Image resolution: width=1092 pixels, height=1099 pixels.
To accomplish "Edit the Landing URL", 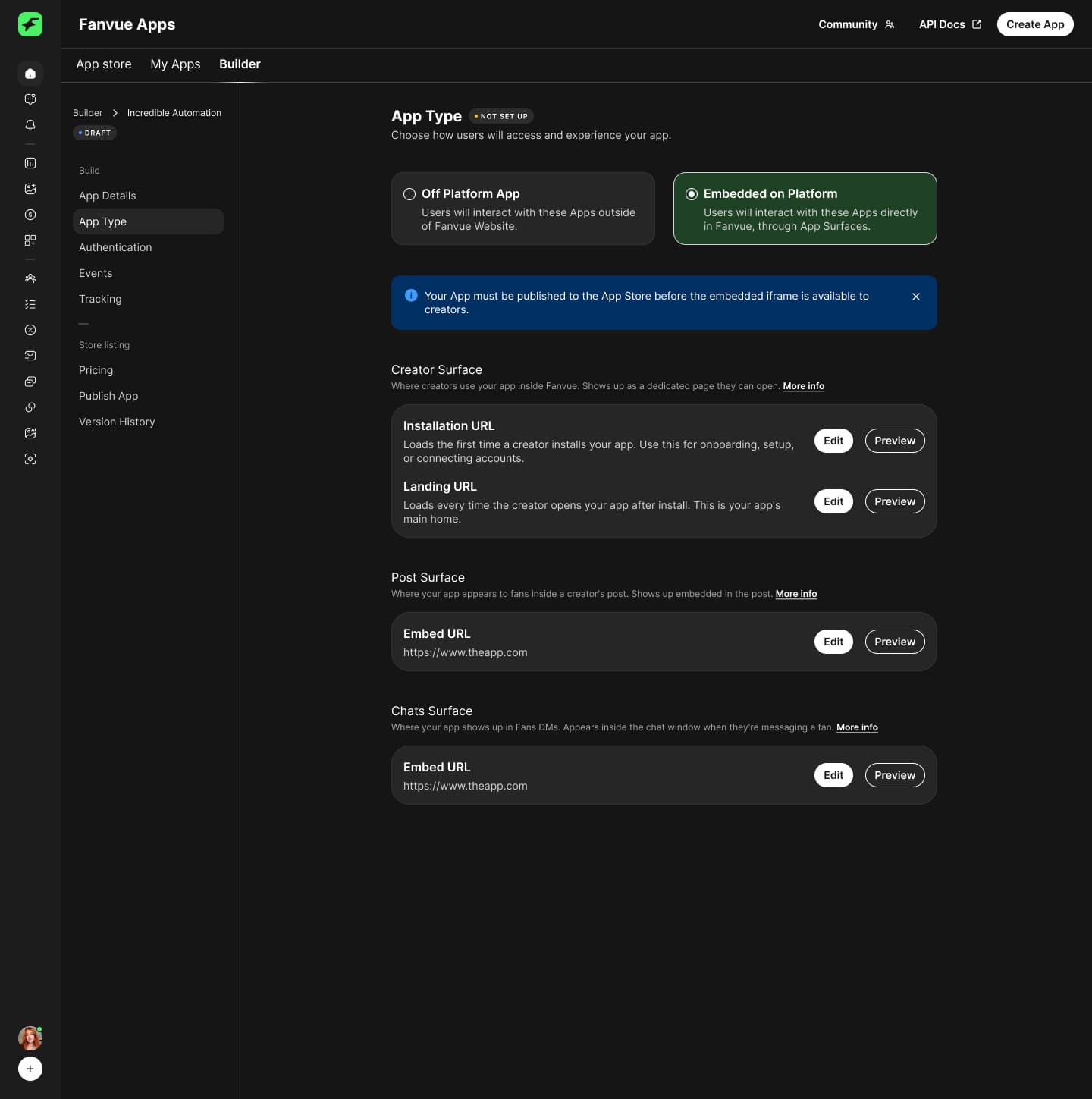I will 833,501.
